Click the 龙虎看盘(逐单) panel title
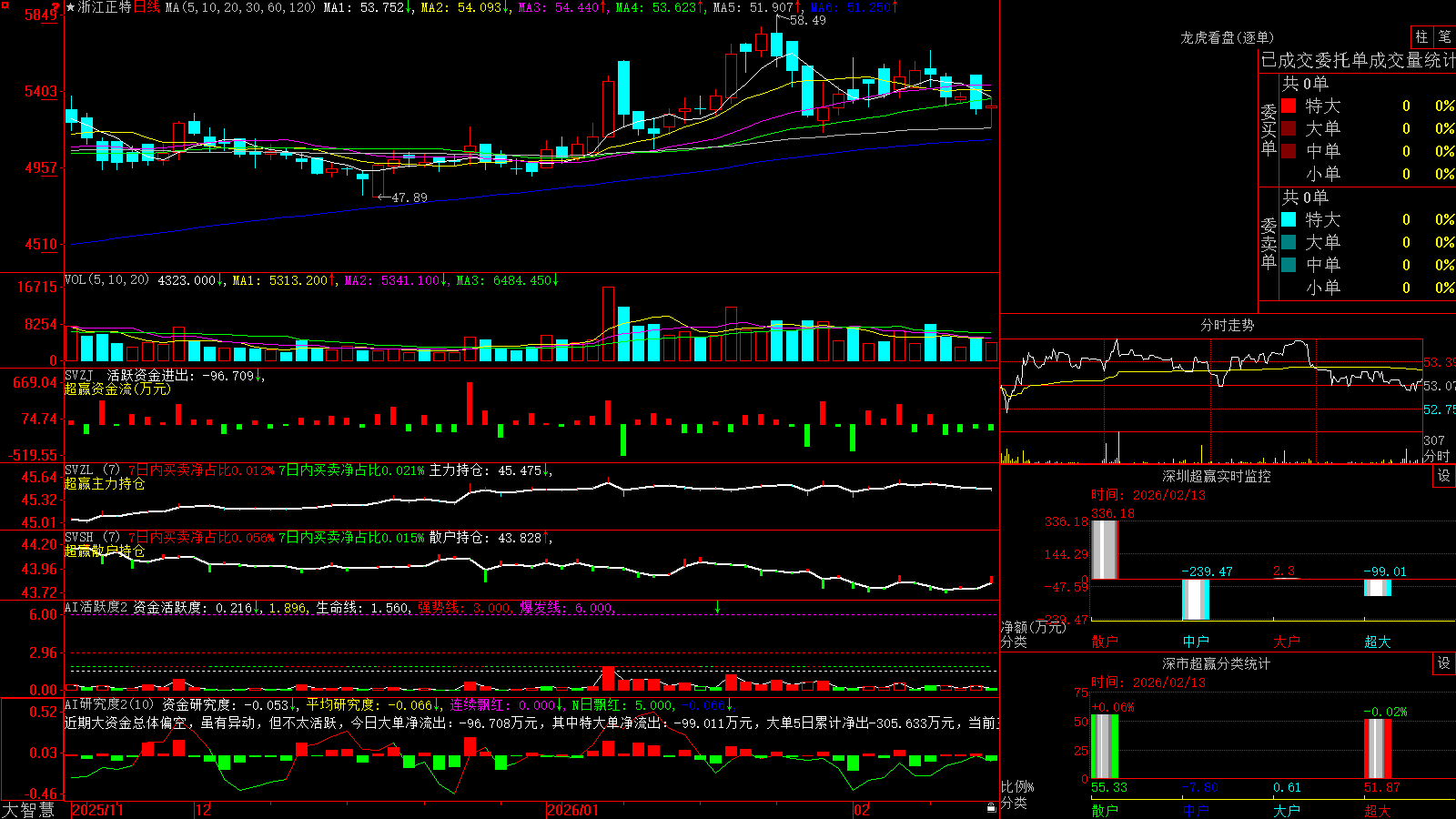Image resolution: width=1456 pixels, height=819 pixels. tap(1227, 37)
